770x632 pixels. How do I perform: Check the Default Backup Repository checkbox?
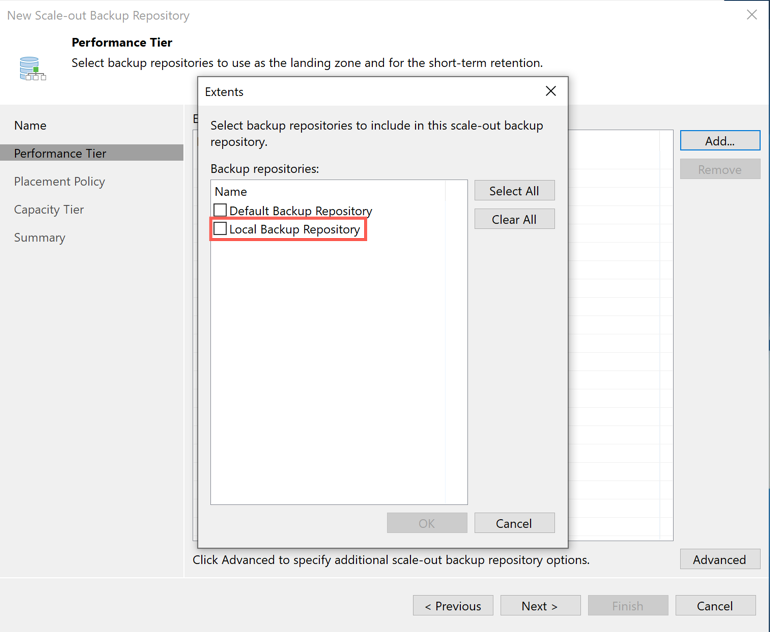tap(220, 211)
